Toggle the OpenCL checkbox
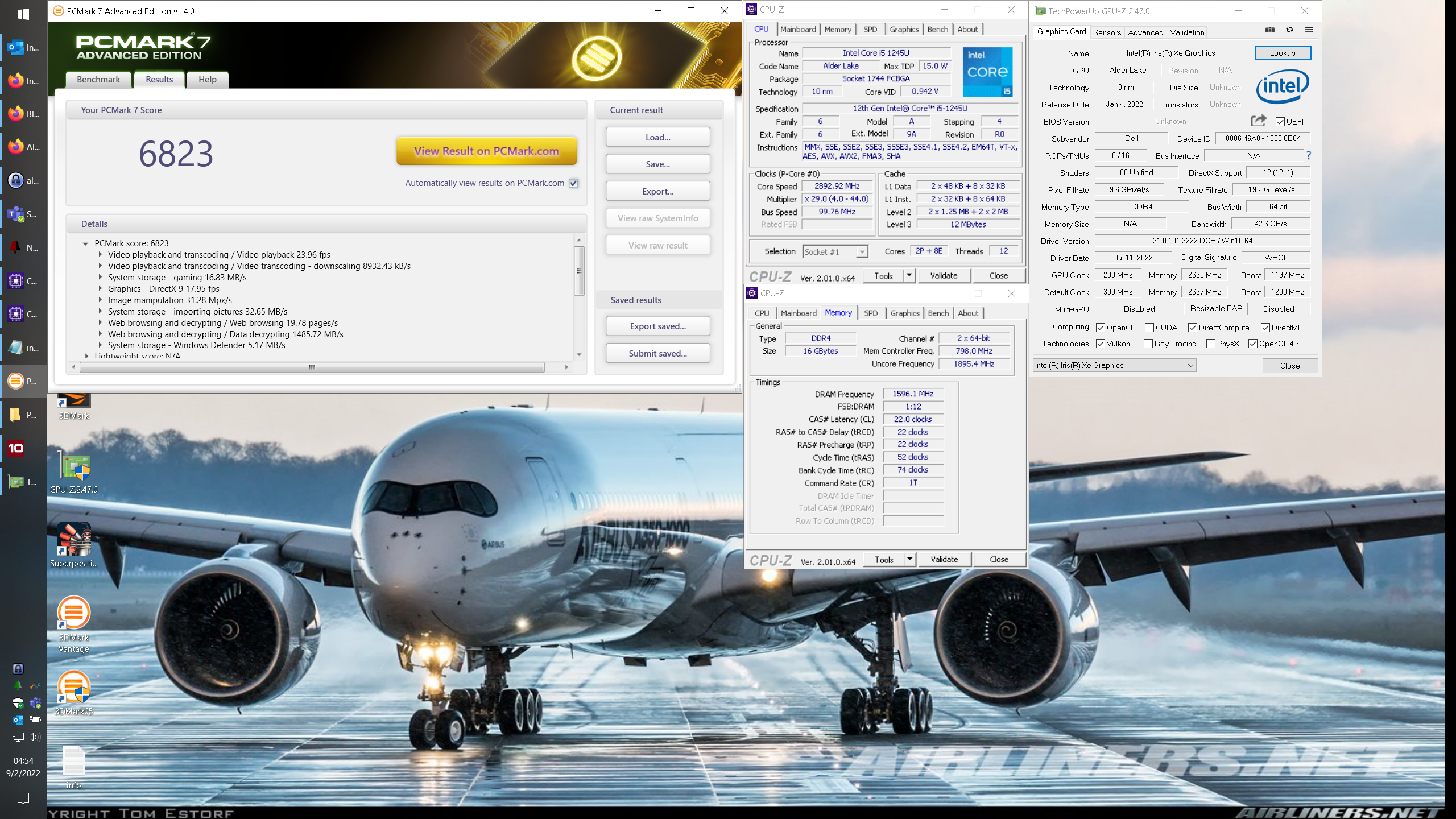 [x=1101, y=328]
